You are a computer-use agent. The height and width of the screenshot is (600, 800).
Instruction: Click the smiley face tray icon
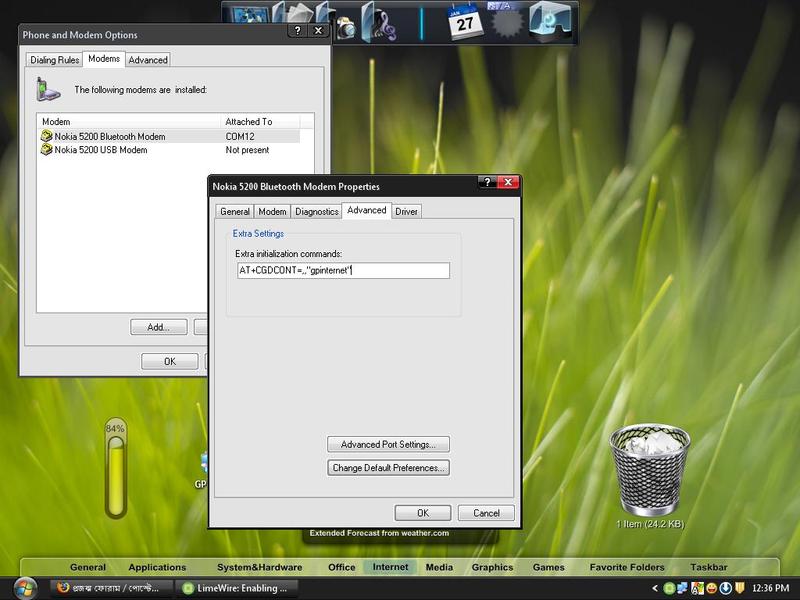[711, 588]
